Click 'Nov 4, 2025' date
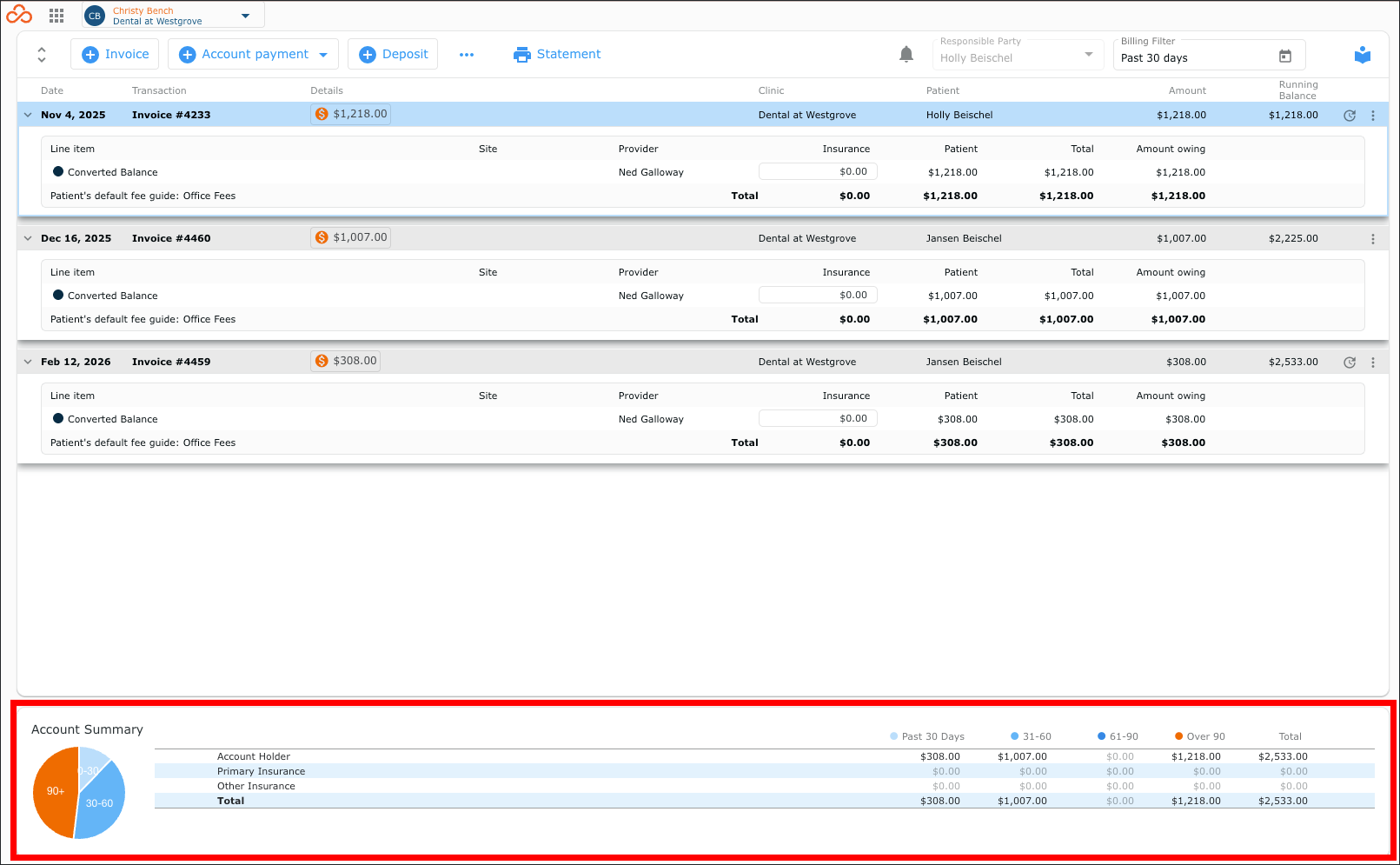 pos(73,115)
